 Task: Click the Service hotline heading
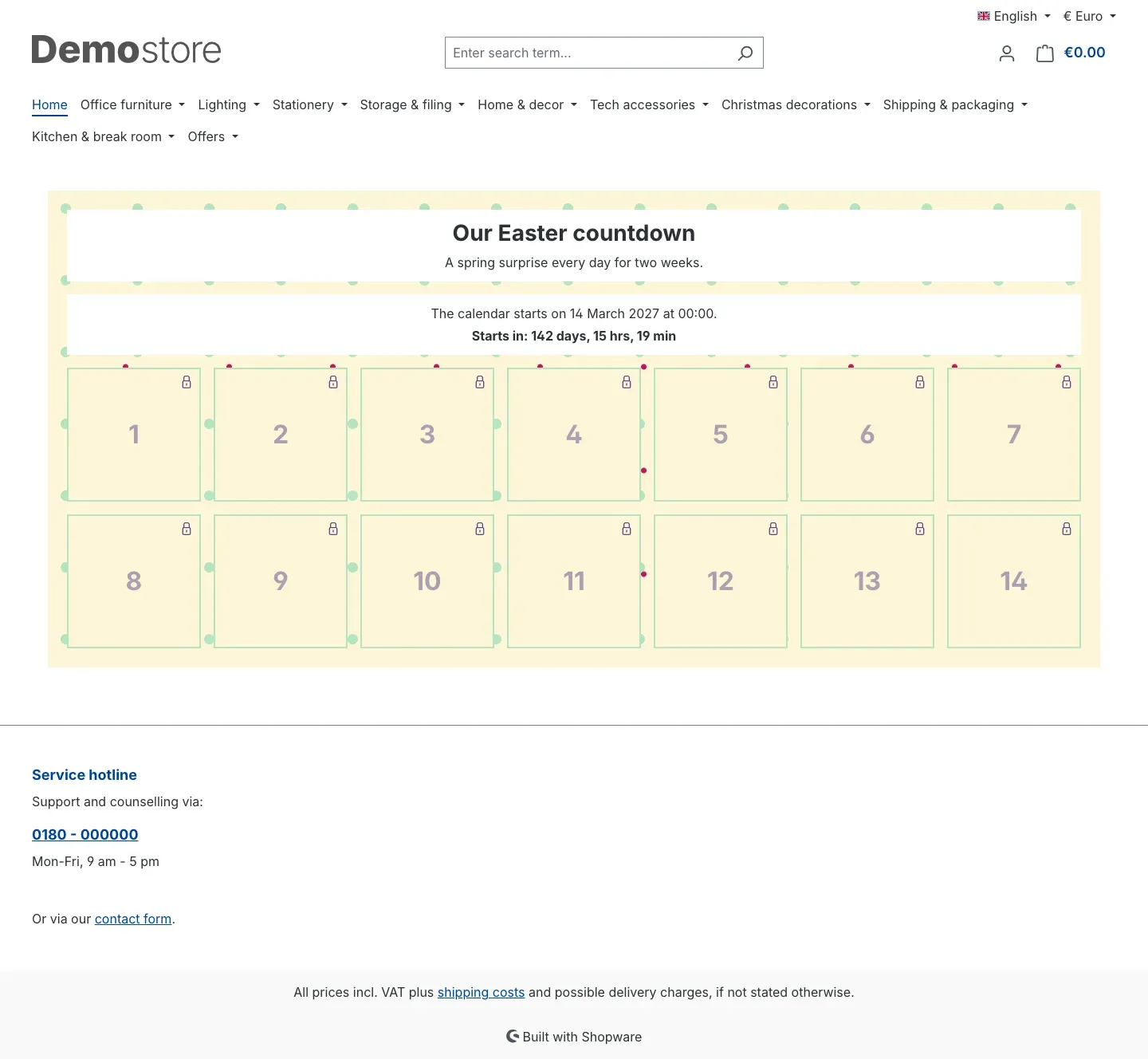(85, 775)
